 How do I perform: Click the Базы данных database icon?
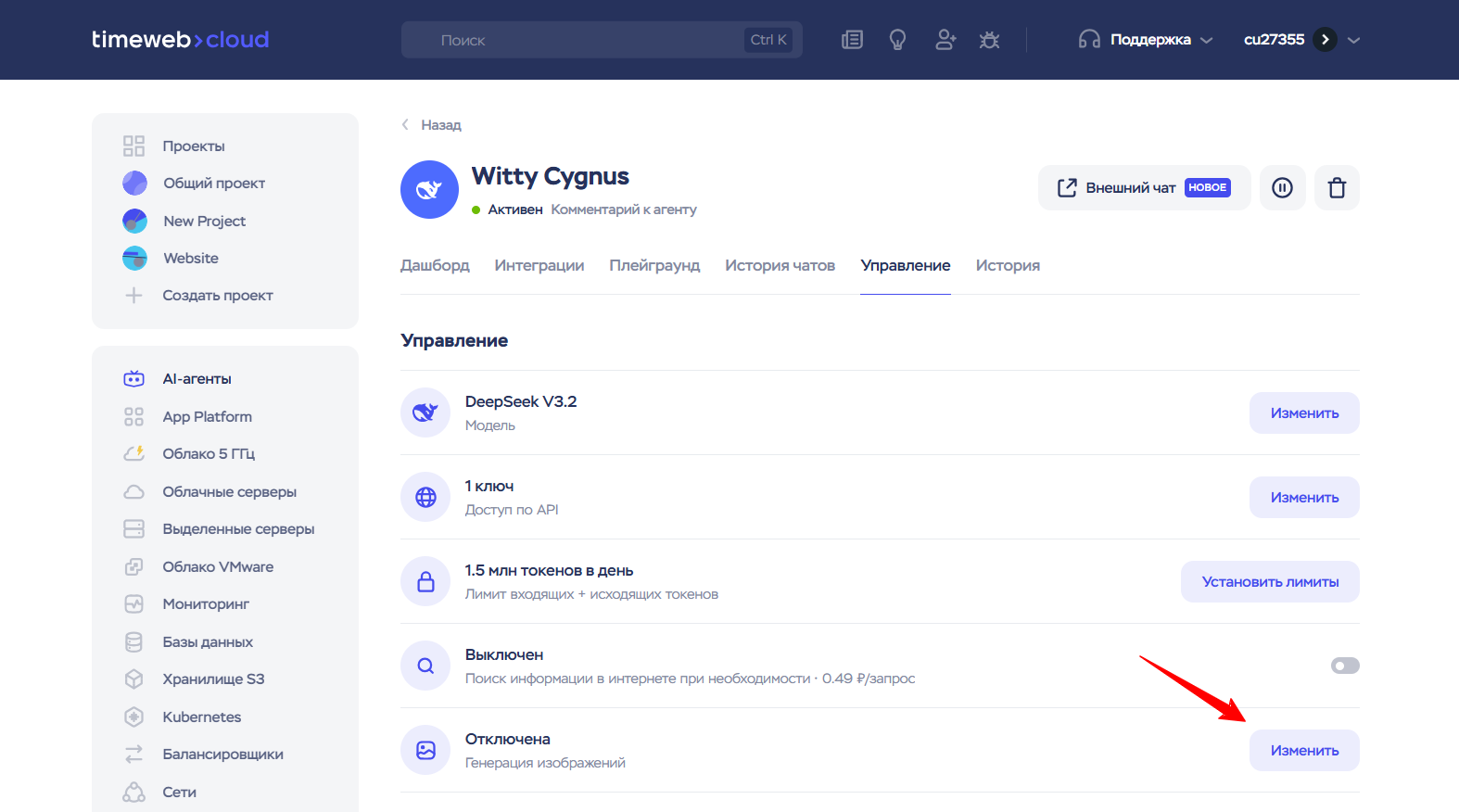[x=134, y=641]
